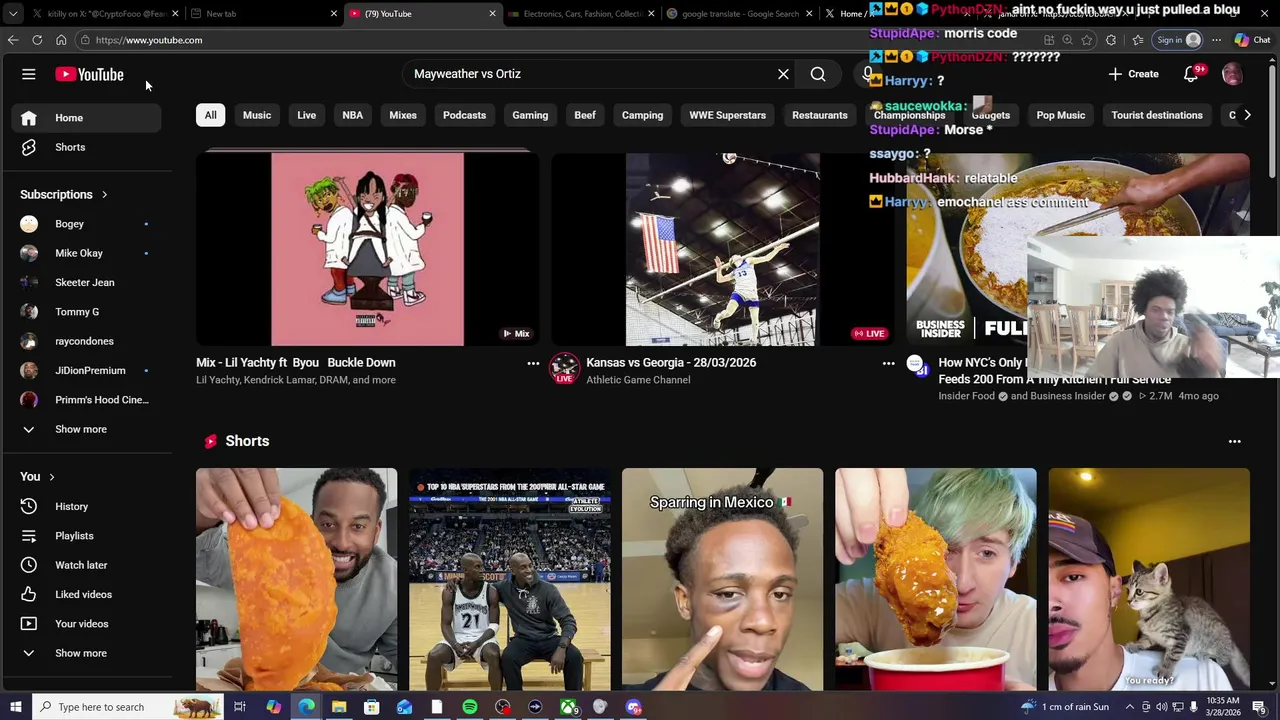Open Skeeter Jean subscription channel
Viewport: 1280px width, 720px height.
87,283
